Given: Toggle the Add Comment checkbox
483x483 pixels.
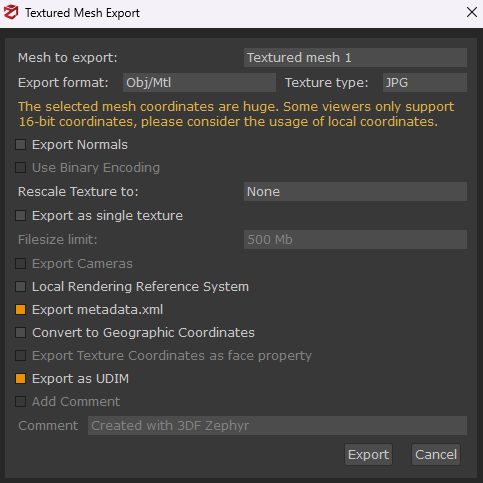Looking at the screenshot, I should pyautogui.click(x=21, y=402).
